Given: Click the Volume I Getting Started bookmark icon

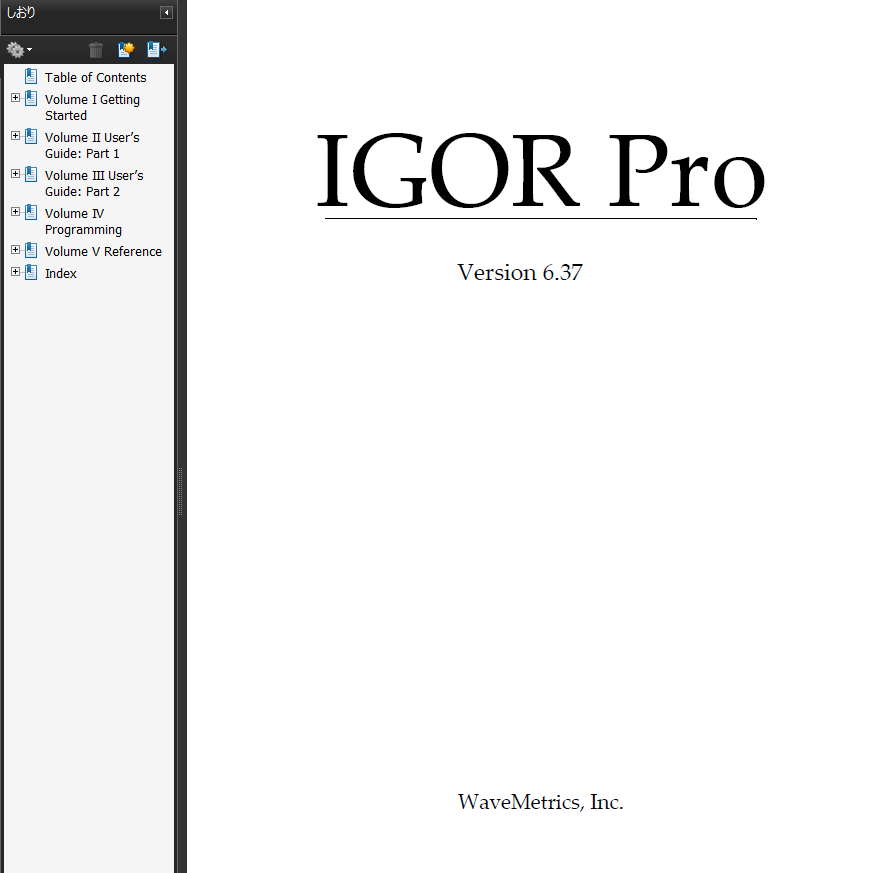Looking at the screenshot, I should click(31, 99).
